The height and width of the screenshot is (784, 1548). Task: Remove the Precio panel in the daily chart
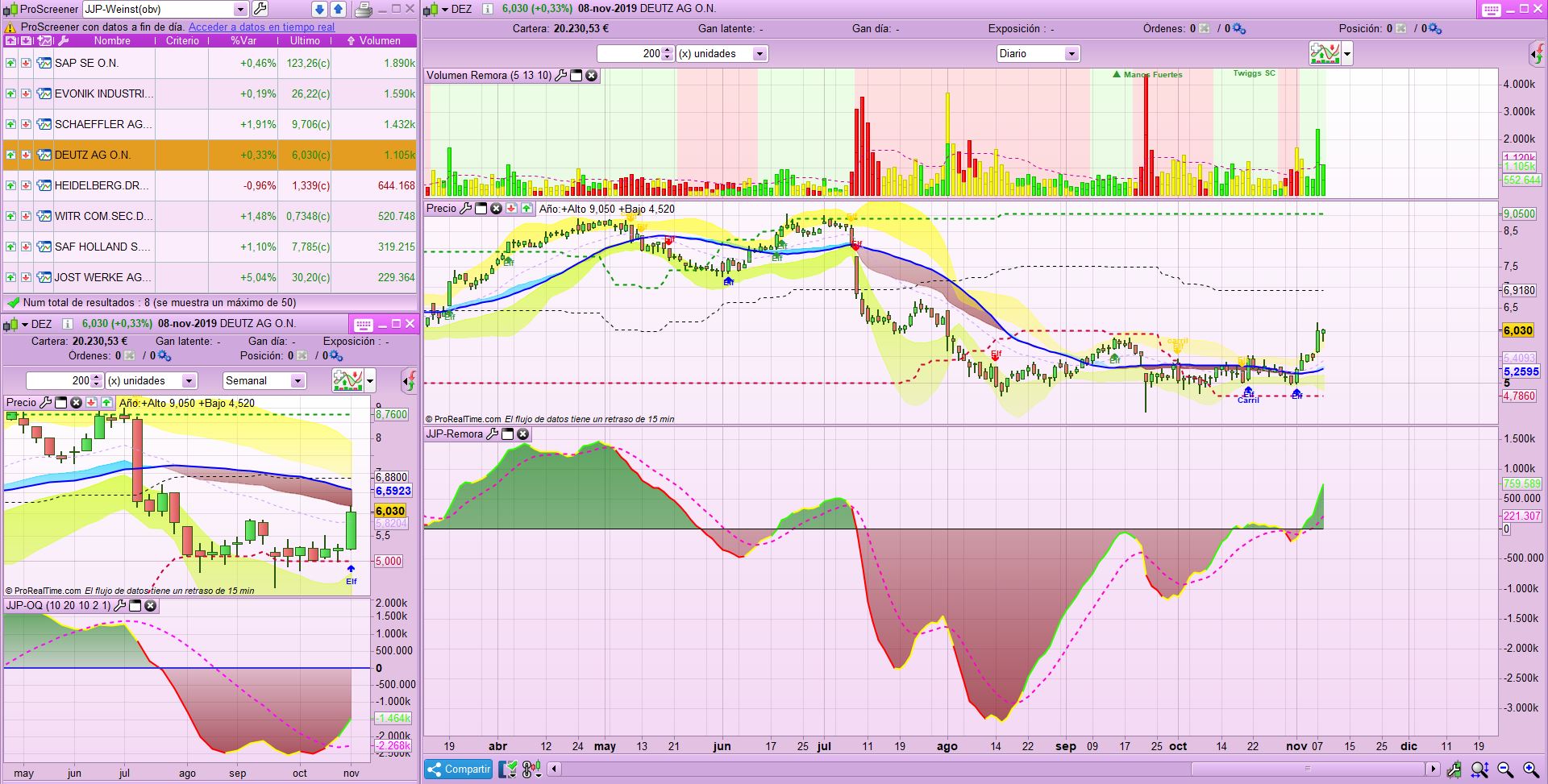[x=496, y=209]
